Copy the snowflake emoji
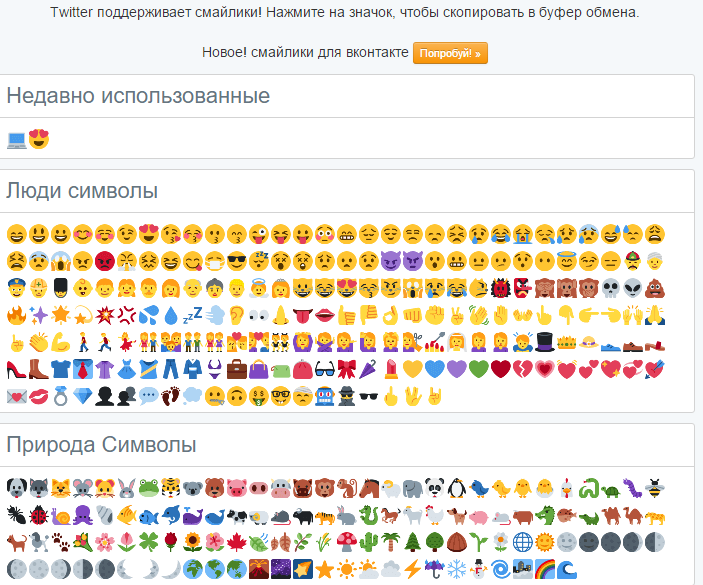 [456, 570]
